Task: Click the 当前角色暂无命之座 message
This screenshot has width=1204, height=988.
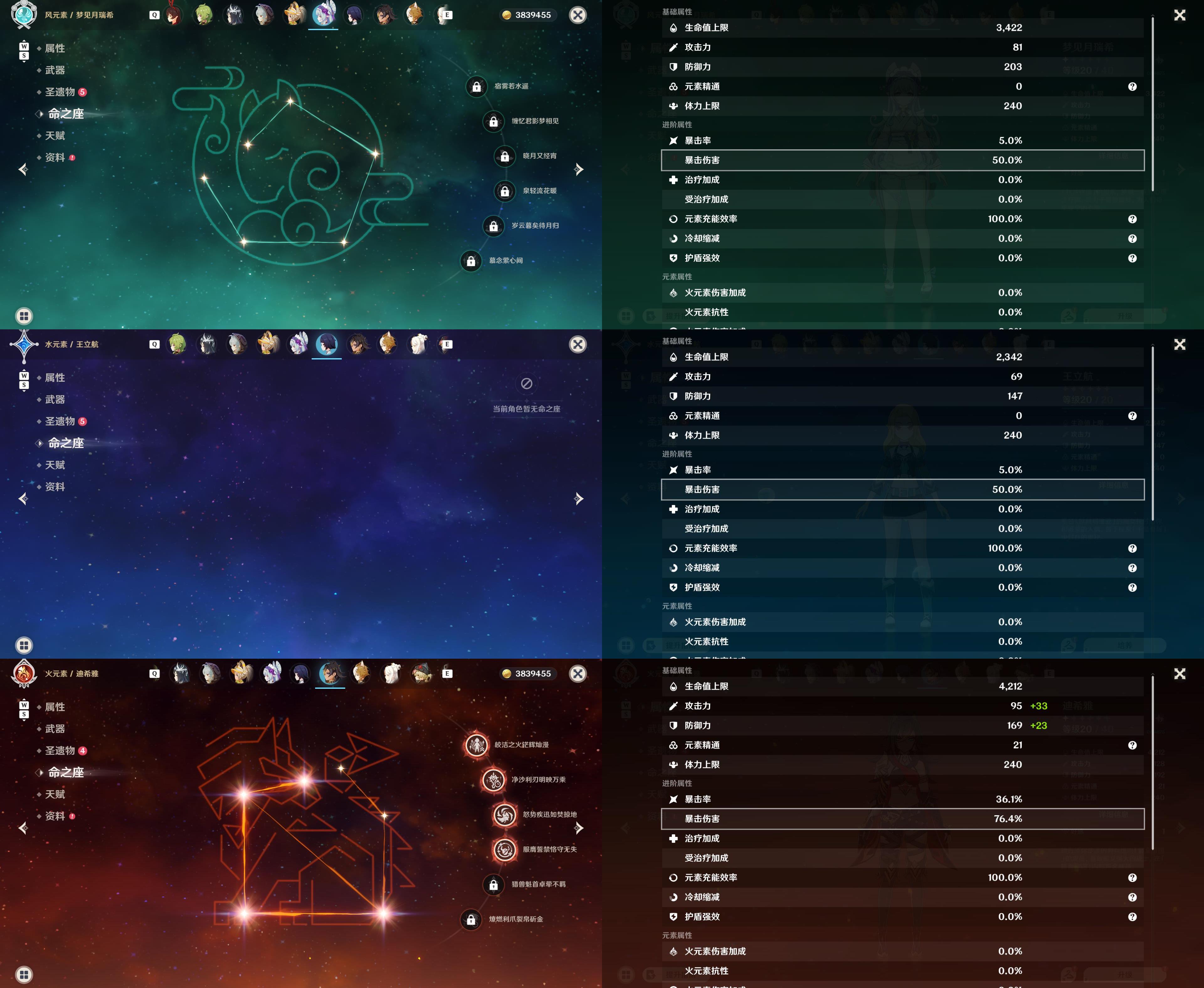Action: point(526,409)
